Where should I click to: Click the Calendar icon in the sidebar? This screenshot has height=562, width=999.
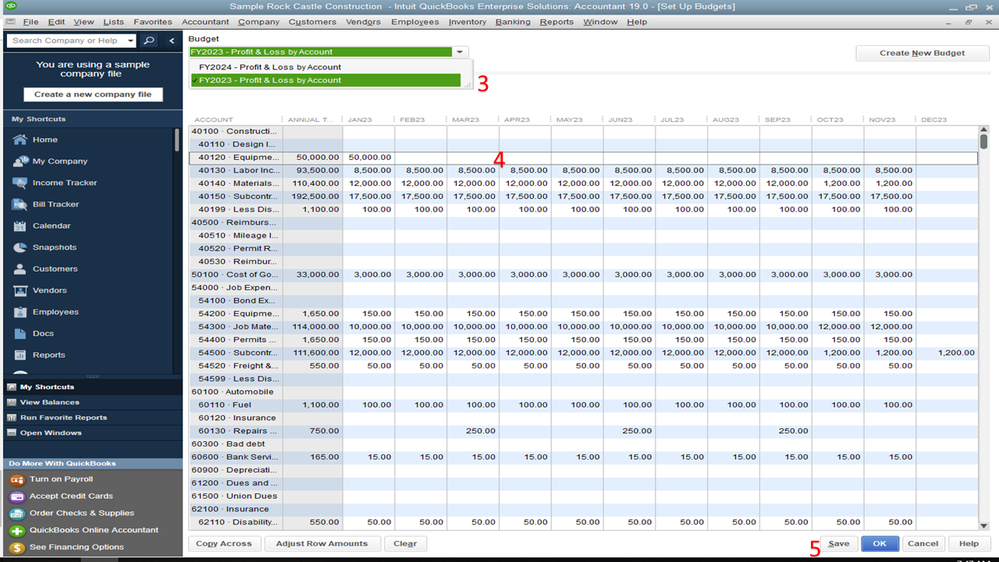click(x=19, y=226)
